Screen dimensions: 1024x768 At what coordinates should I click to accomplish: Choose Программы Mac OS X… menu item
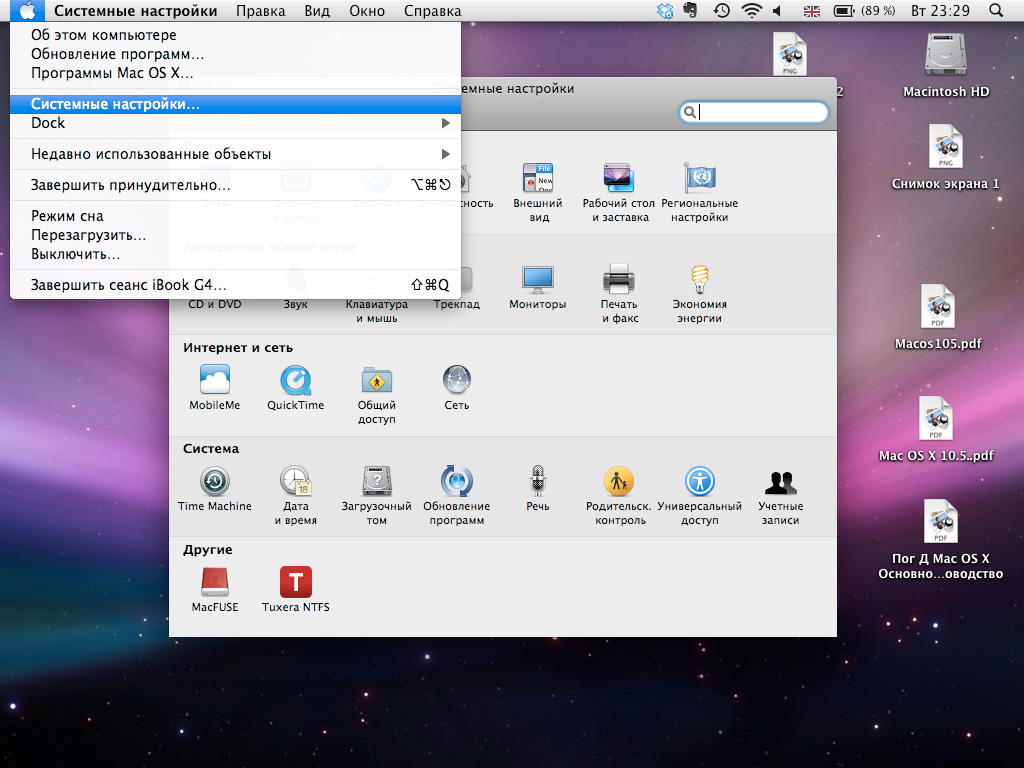(x=236, y=73)
